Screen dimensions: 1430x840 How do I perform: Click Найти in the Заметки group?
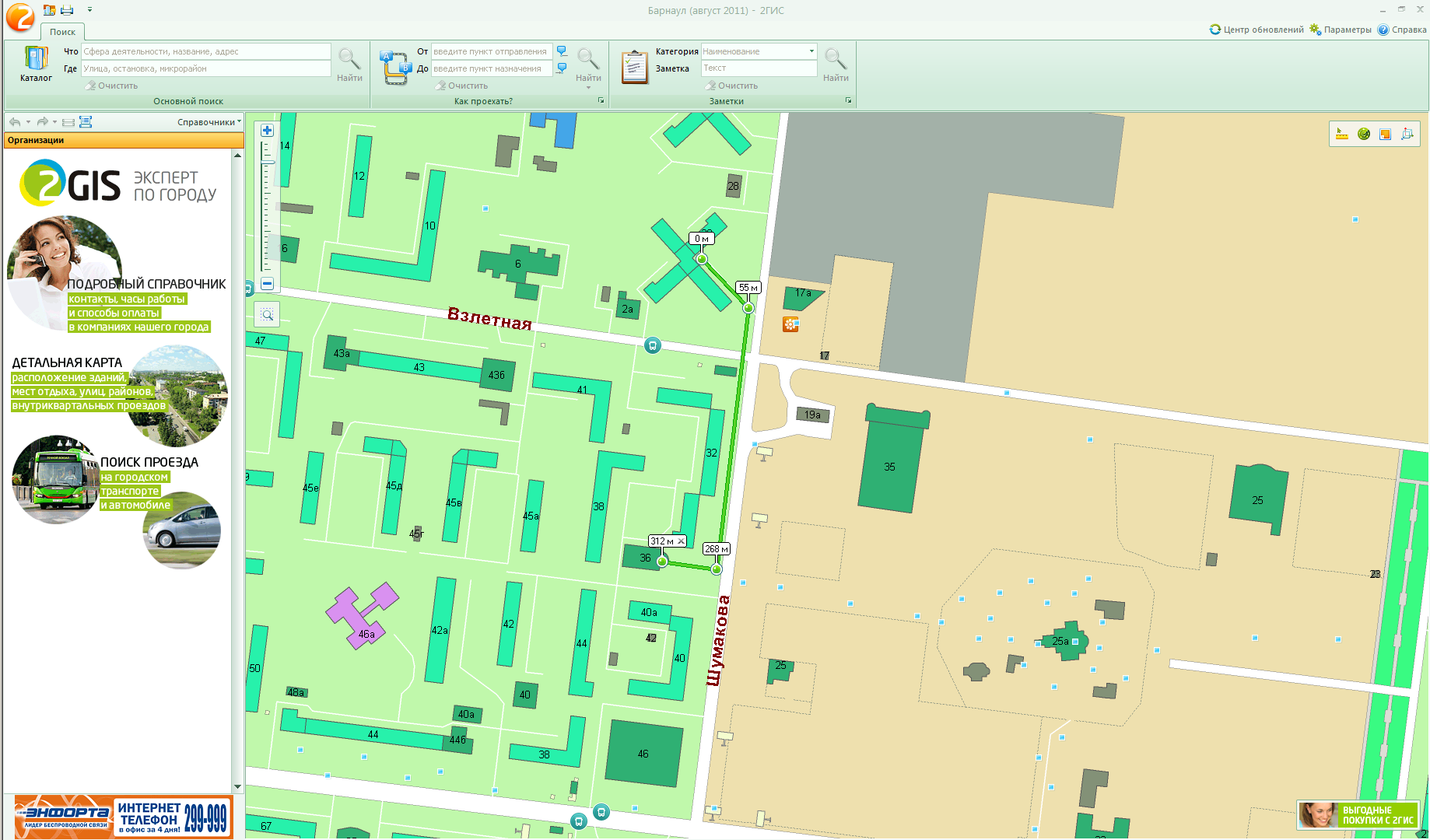point(836,65)
